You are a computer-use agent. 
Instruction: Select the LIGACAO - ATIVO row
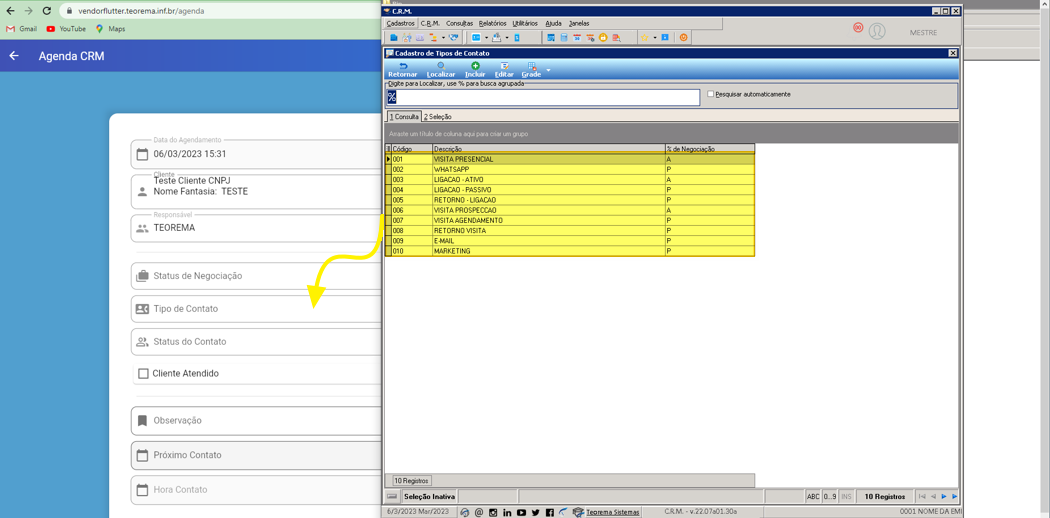point(571,180)
